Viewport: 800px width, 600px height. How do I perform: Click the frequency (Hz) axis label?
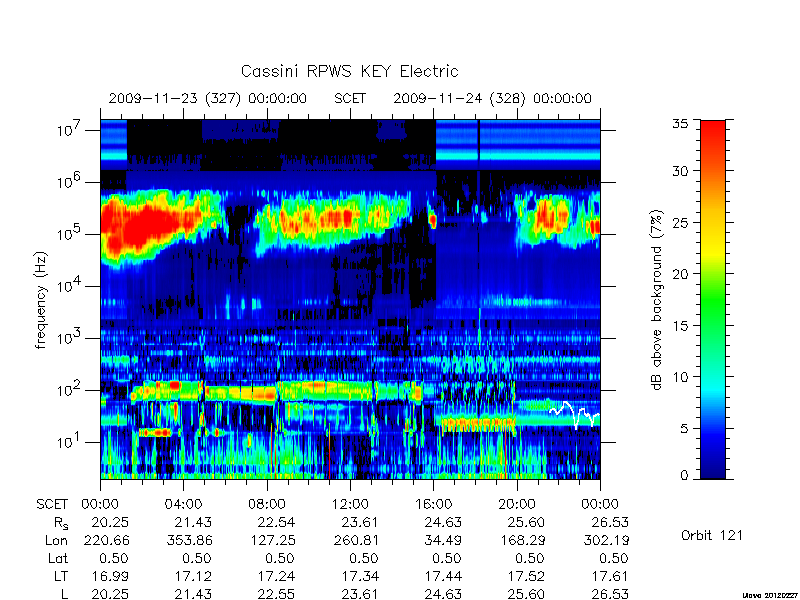[x=42, y=300]
